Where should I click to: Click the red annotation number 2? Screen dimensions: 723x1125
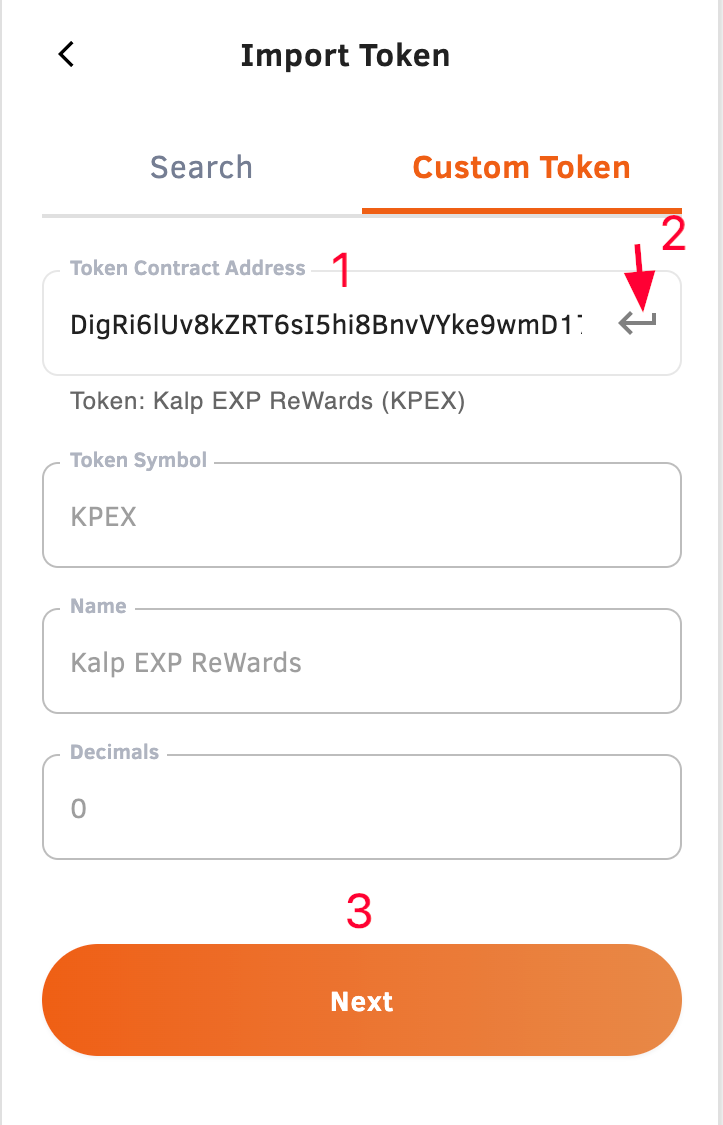674,234
